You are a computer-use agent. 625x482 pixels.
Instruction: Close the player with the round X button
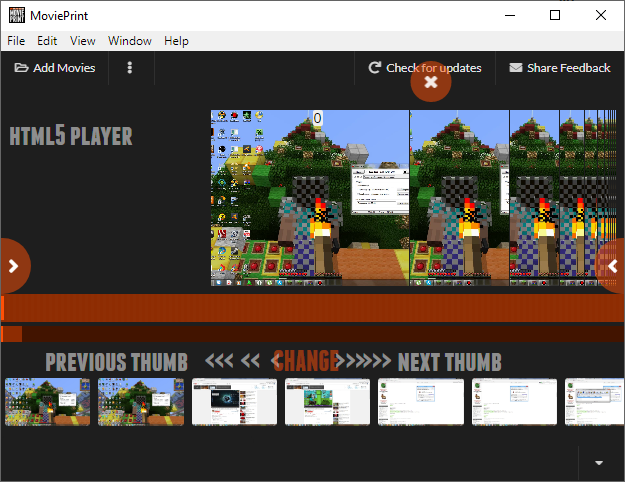pyautogui.click(x=431, y=82)
